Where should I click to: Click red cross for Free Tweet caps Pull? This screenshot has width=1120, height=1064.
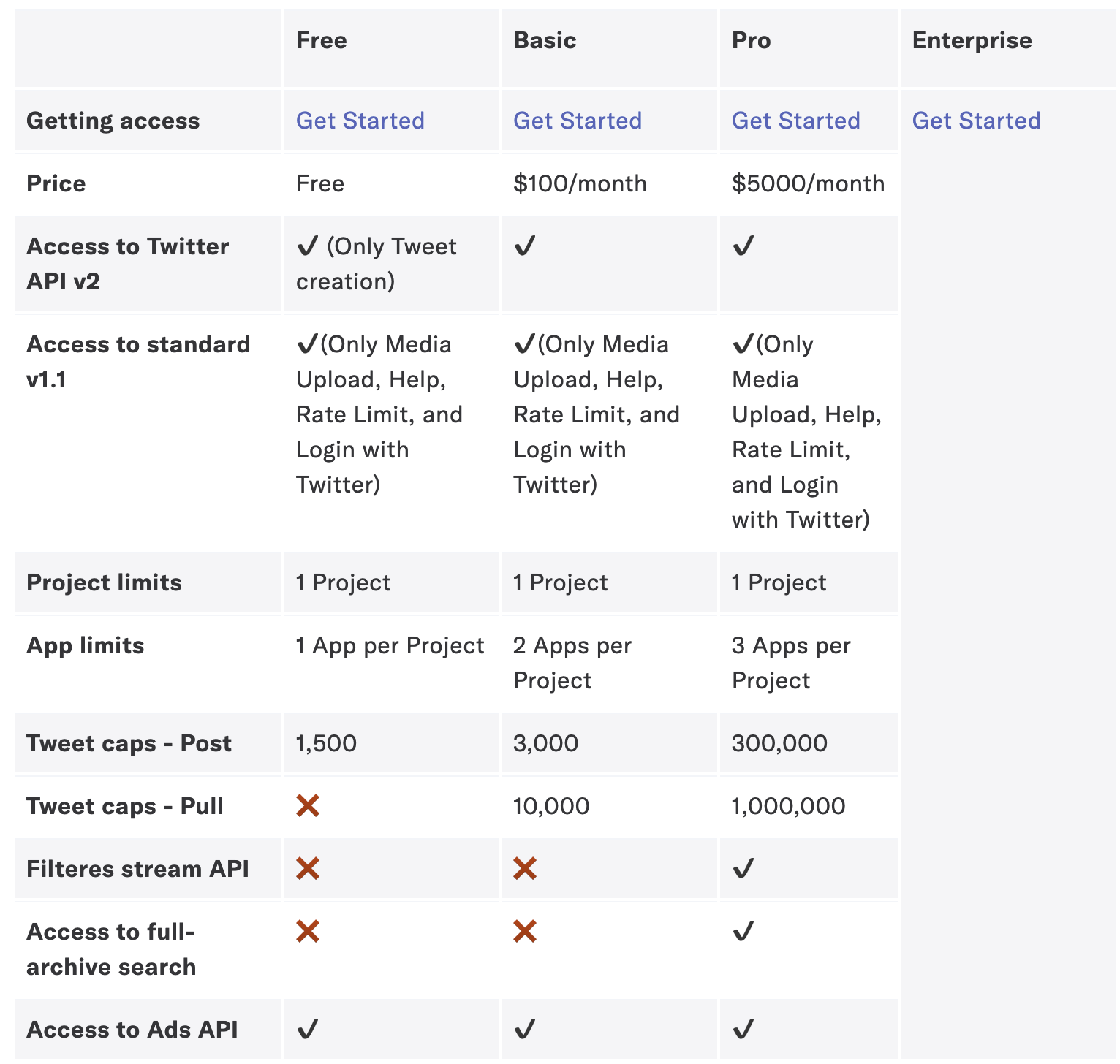tap(308, 806)
